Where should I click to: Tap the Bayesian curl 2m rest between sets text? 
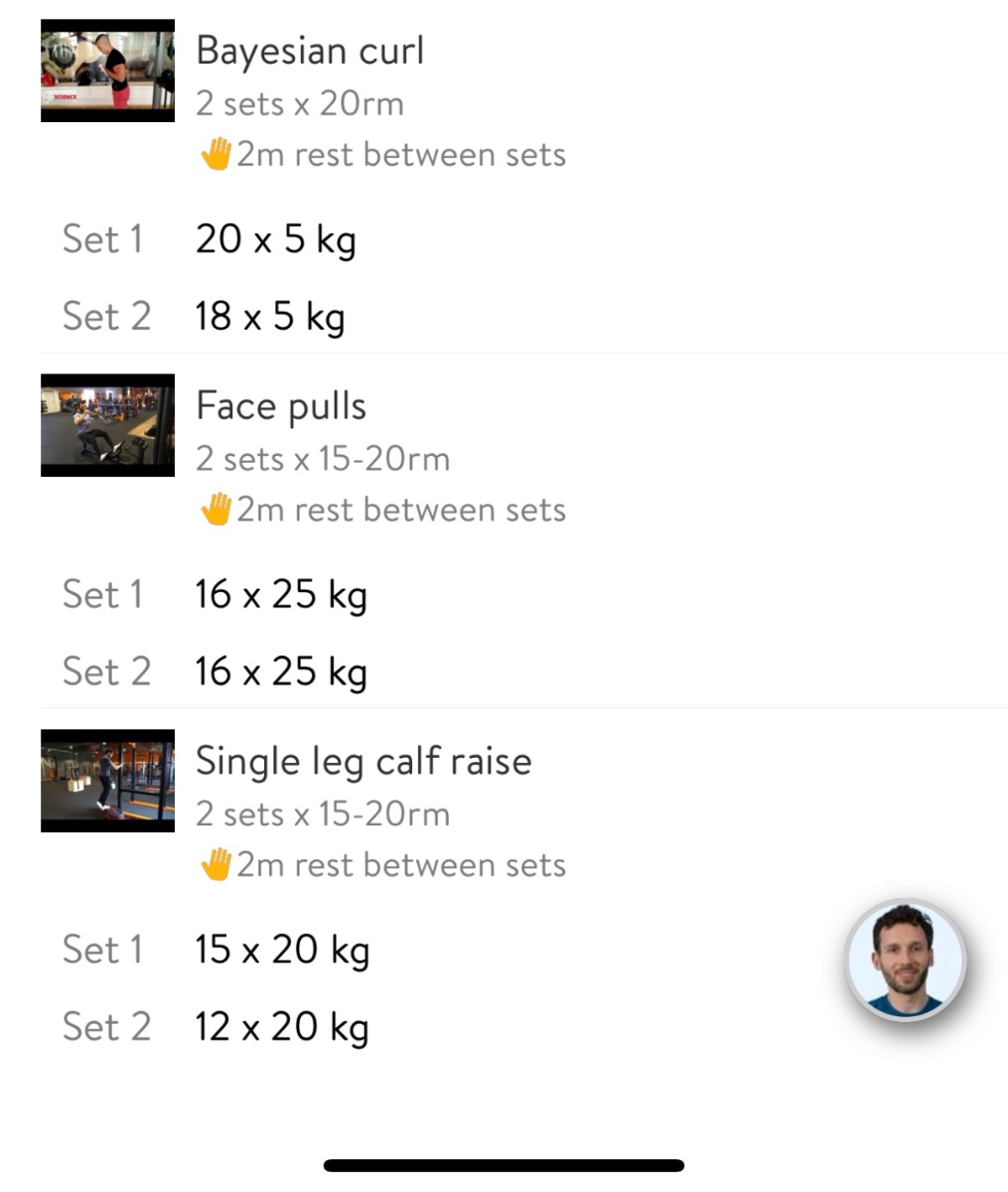[400, 155]
